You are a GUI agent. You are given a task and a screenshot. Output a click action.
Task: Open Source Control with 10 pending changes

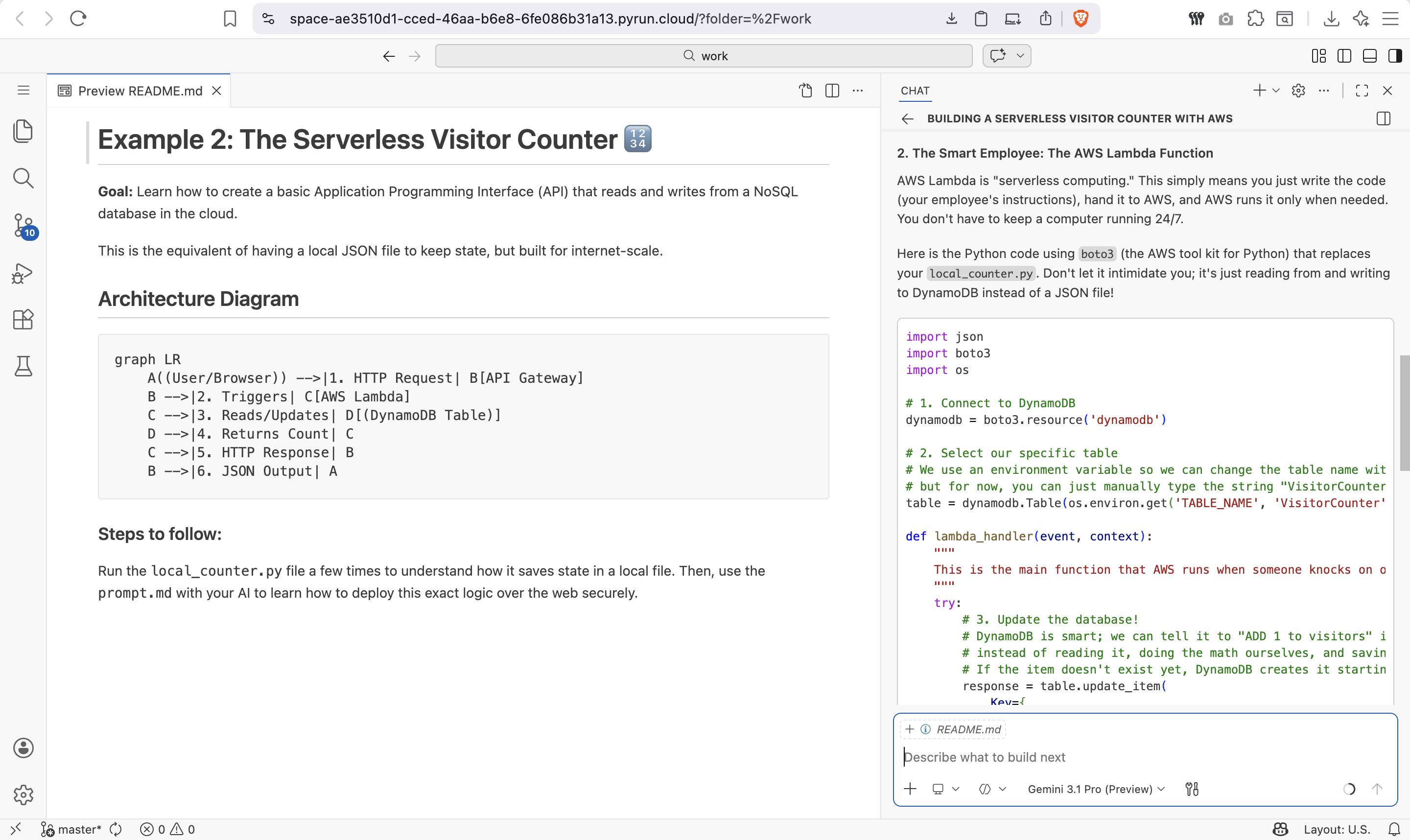pyautogui.click(x=24, y=226)
